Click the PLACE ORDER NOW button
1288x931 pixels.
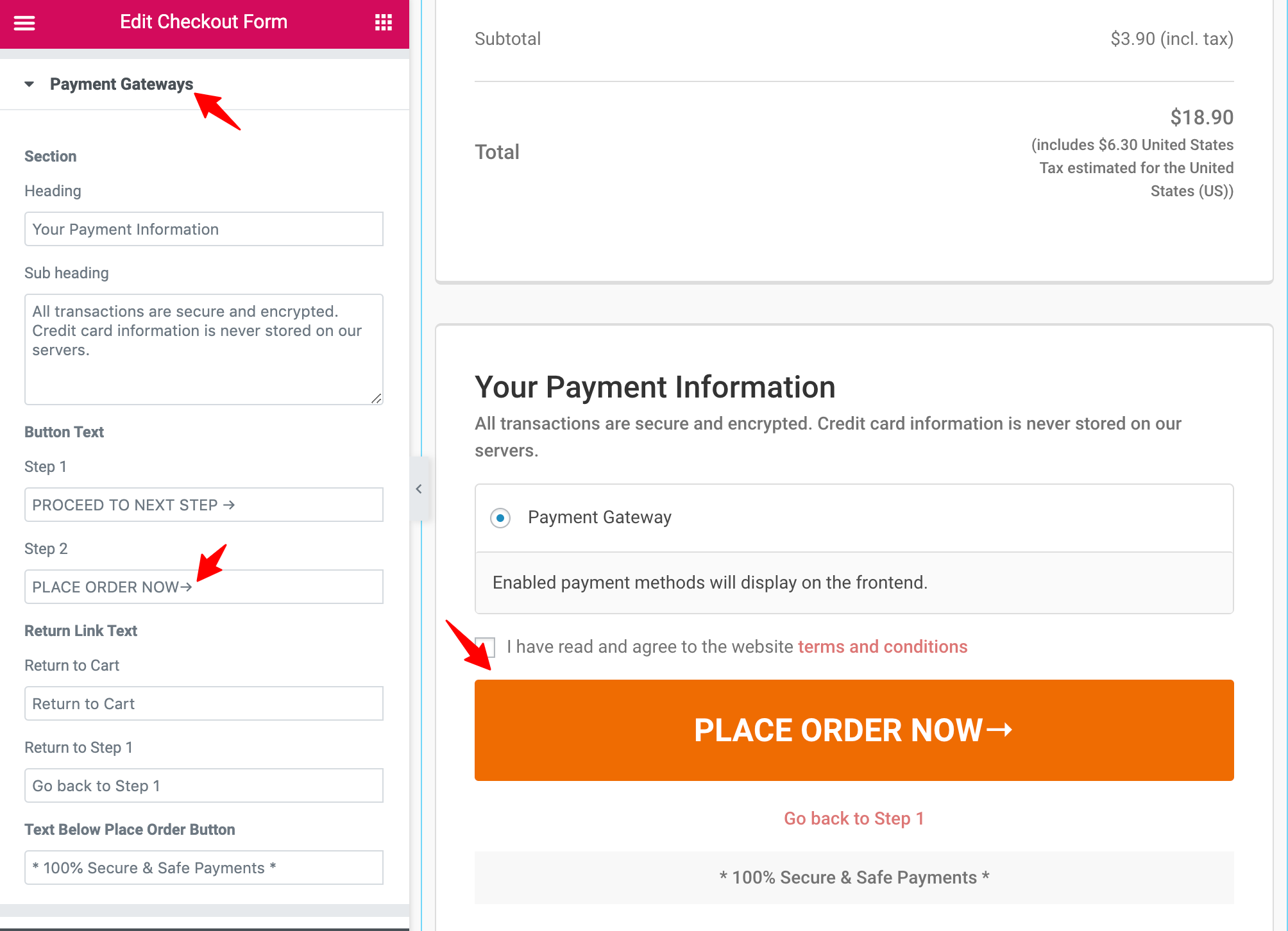click(854, 730)
